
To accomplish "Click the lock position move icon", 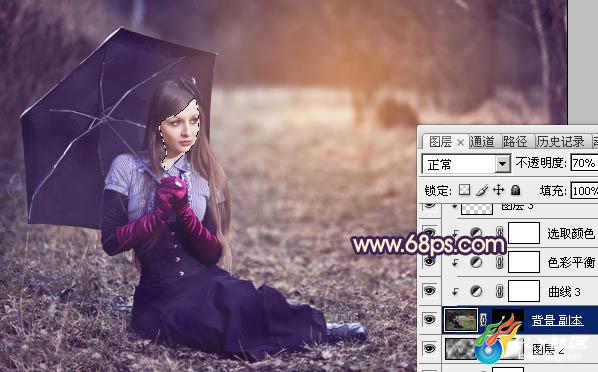I will [x=498, y=190].
